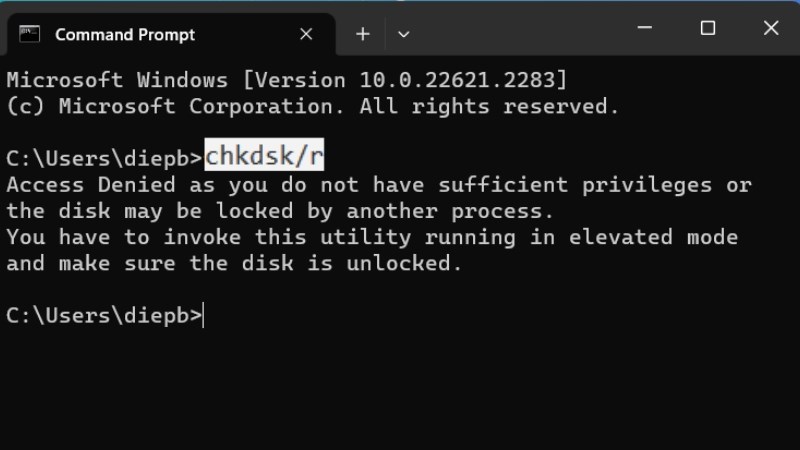Expand the new tab profile dropdown chevron
Screen dimensions: 800x450
point(403,34)
